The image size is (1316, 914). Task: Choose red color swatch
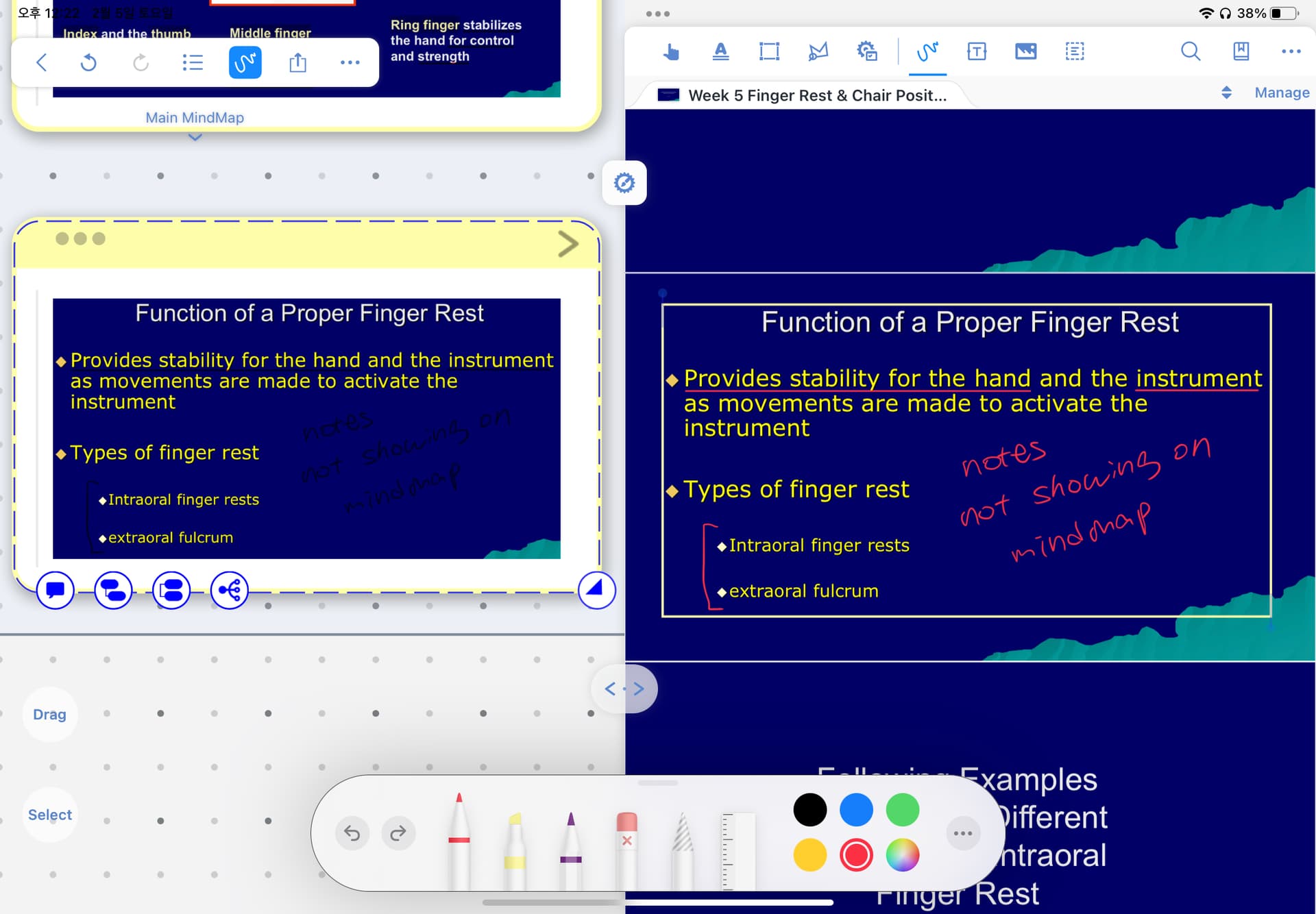click(856, 855)
